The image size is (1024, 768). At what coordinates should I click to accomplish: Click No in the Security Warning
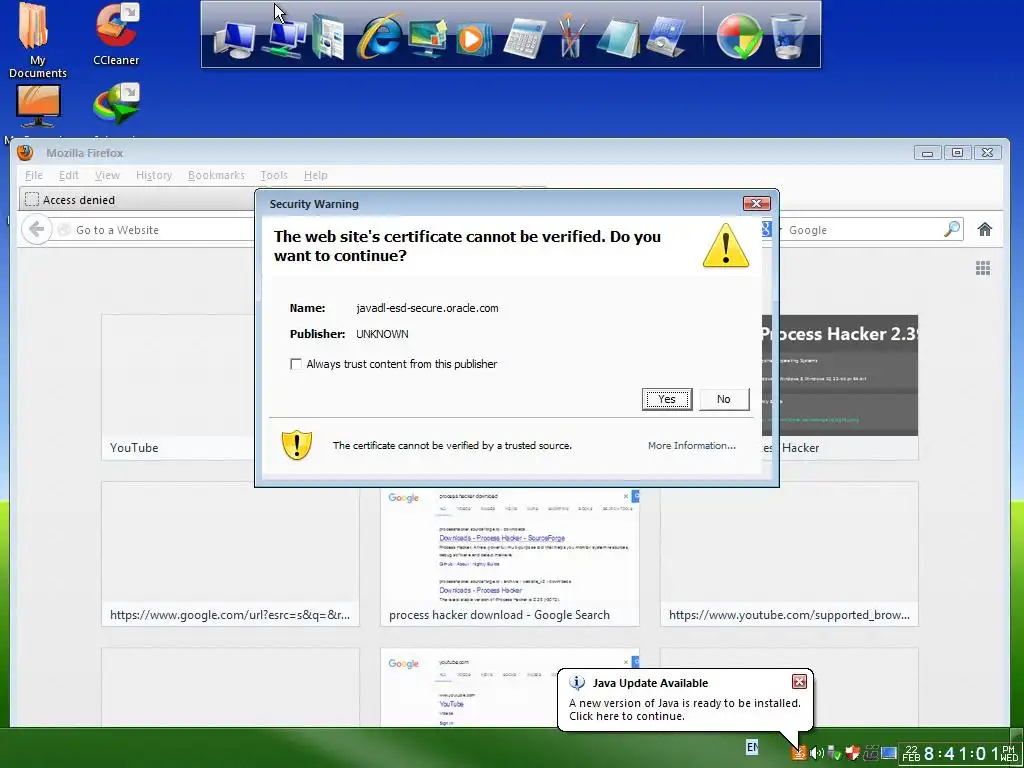724,399
